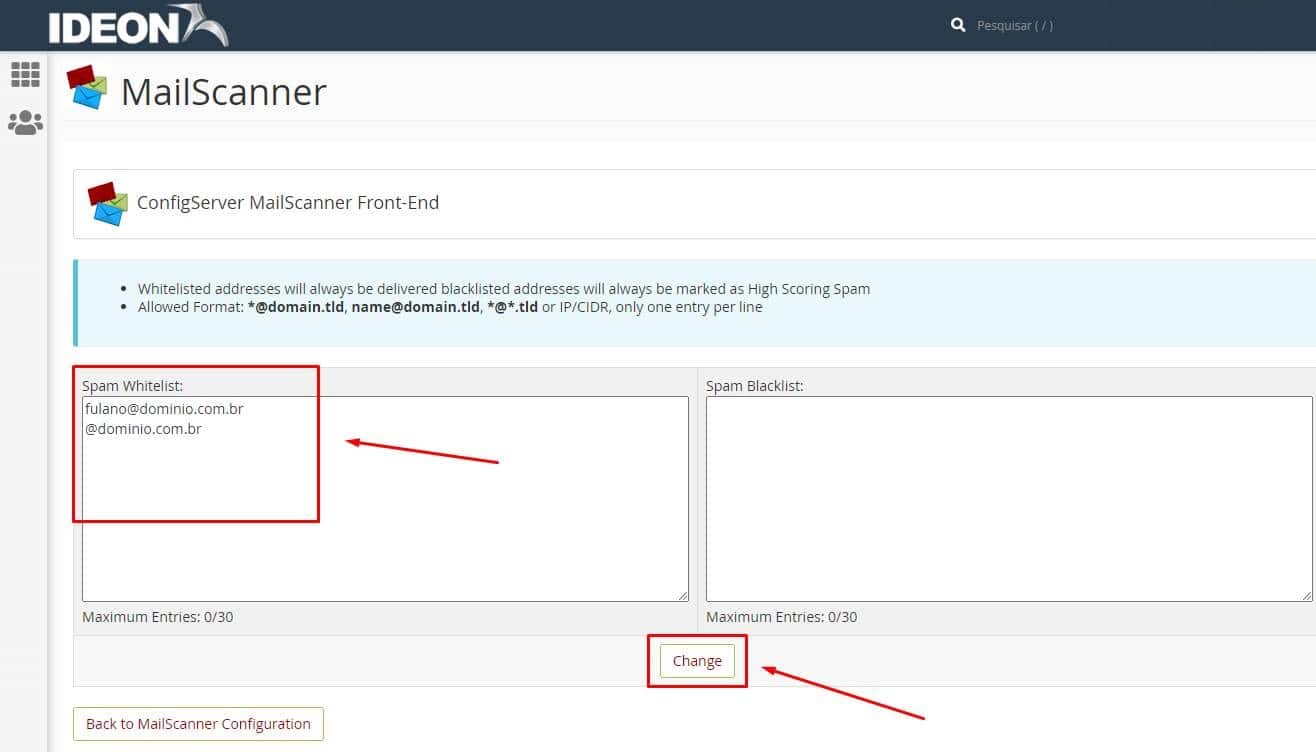The height and width of the screenshot is (752, 1316).
Task: Click the Maximum Entries 0/30 text under blacklist
Action: (781, 616)
